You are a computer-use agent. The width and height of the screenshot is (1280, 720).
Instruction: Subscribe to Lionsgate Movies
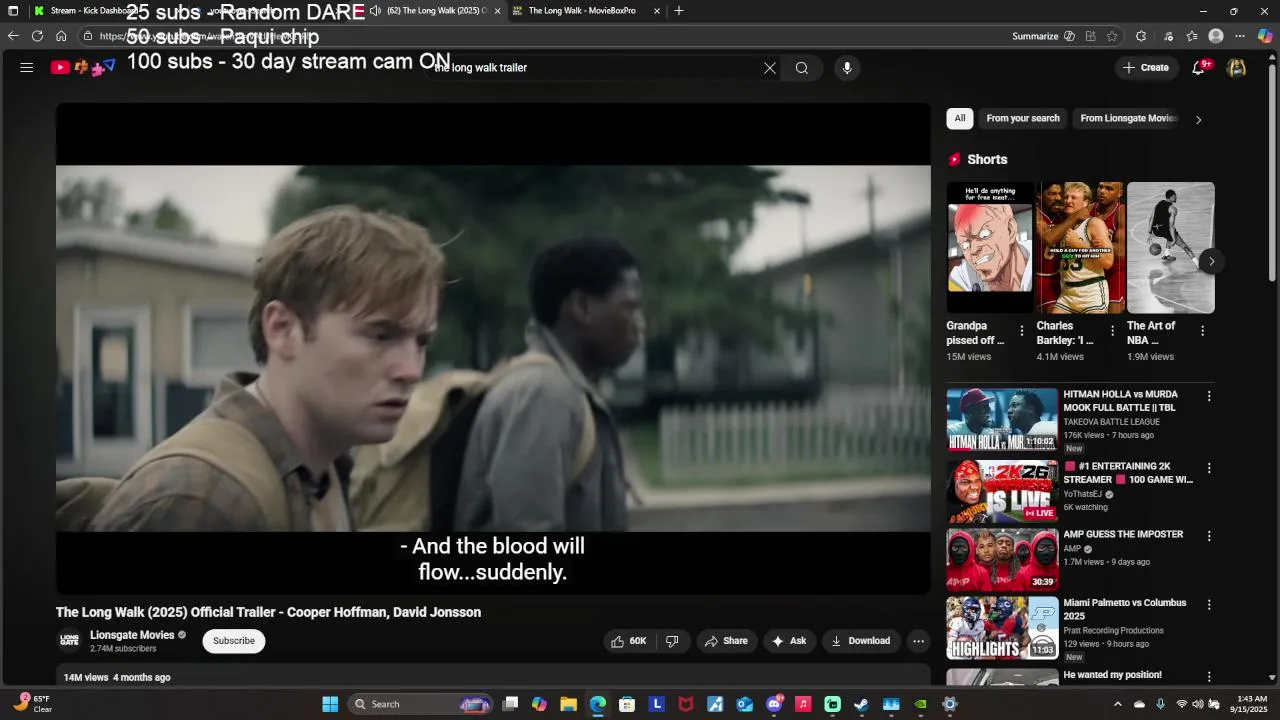[x=234, y=641]
